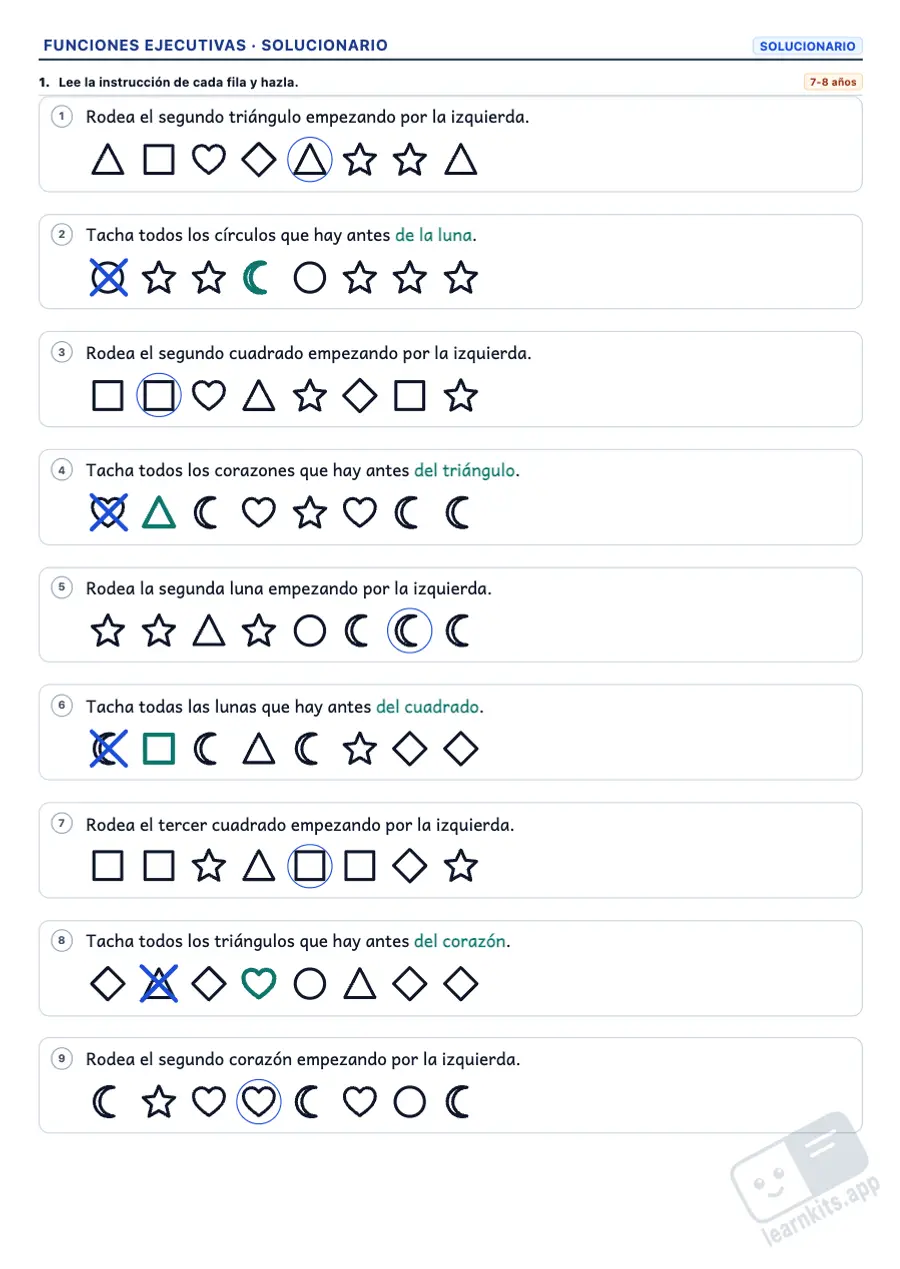900x1269 pixels.
Task: Click the circled triangle in row 1
Action: tap(310, 160)
